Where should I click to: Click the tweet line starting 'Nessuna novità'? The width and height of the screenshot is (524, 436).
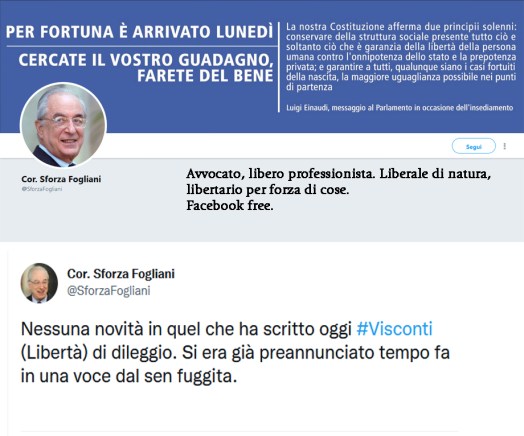tap(227, 329)
